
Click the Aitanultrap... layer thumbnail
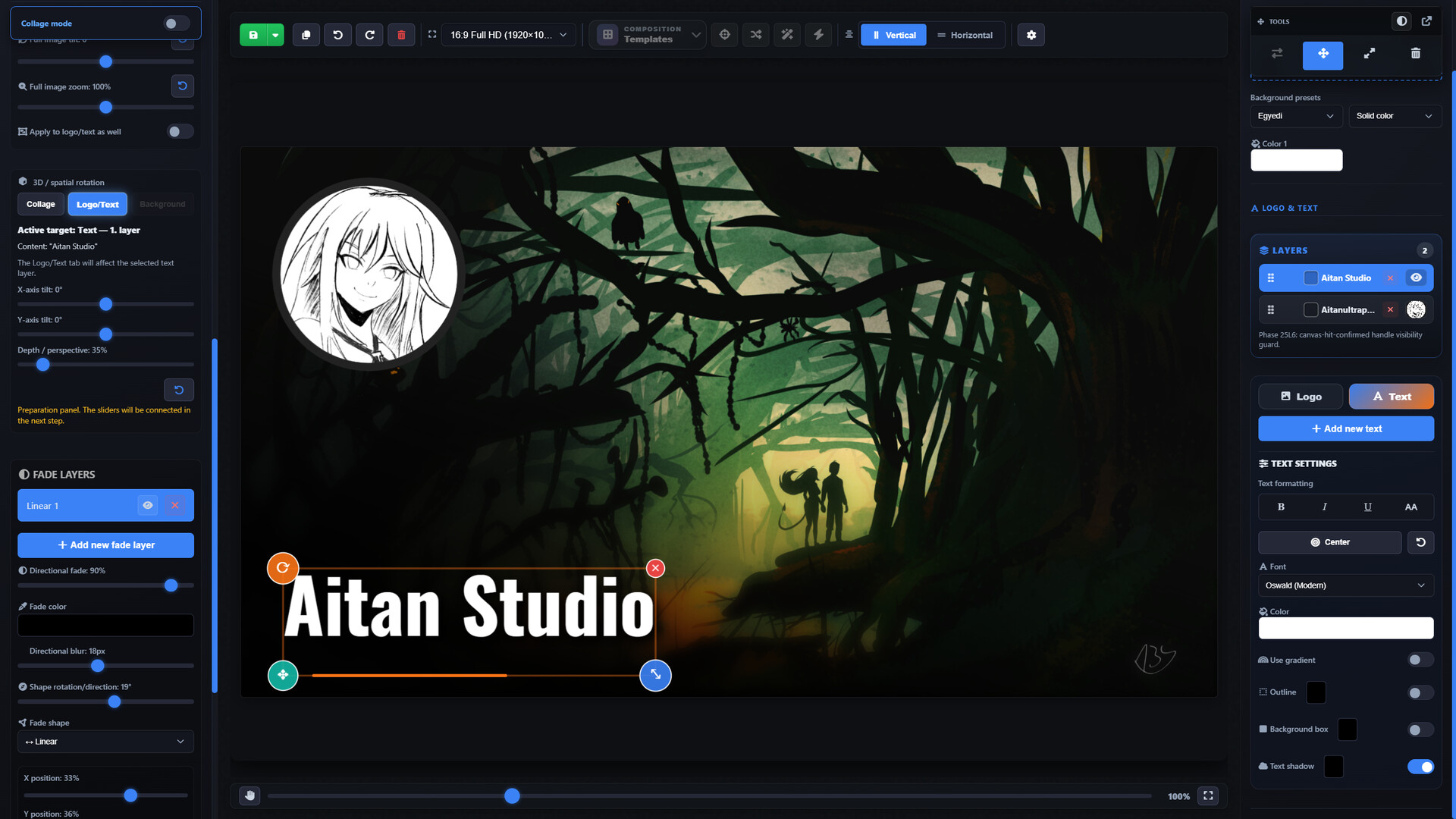[1416, 310]
